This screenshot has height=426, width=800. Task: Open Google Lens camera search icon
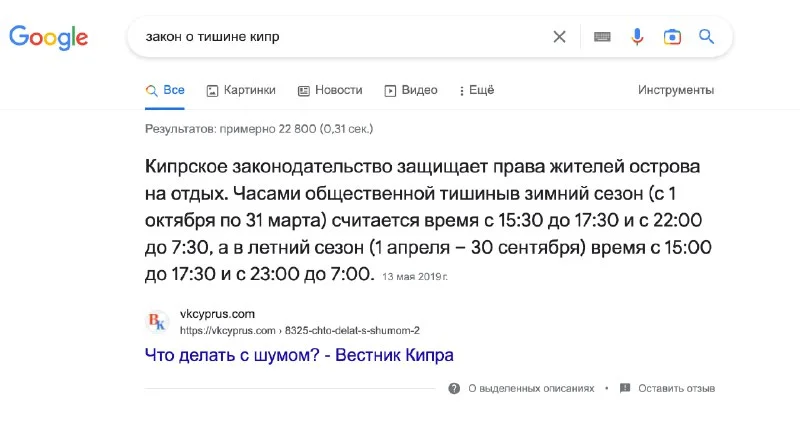(672, 37)
